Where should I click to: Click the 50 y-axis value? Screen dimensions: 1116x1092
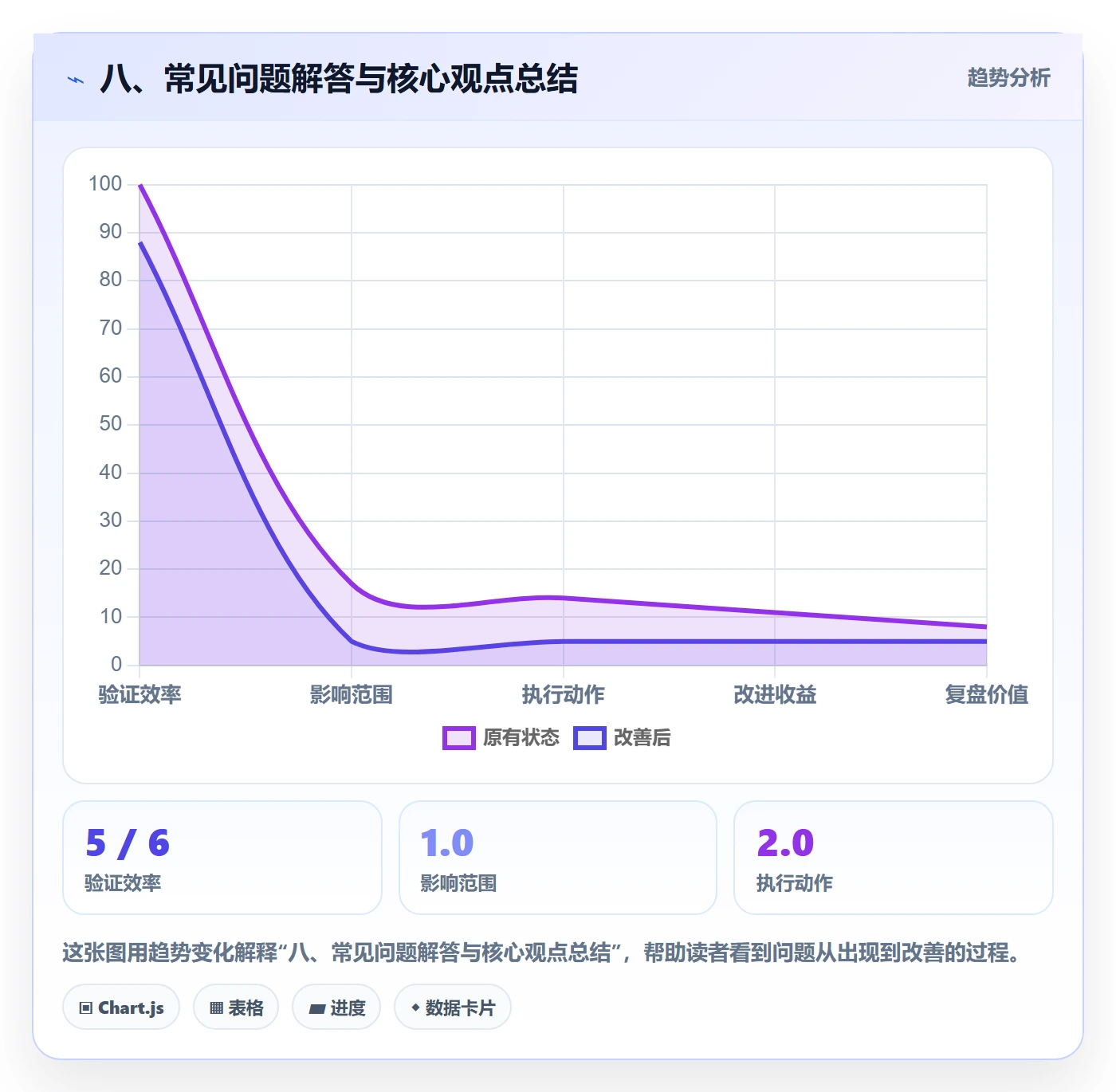(x=111, y=424)
